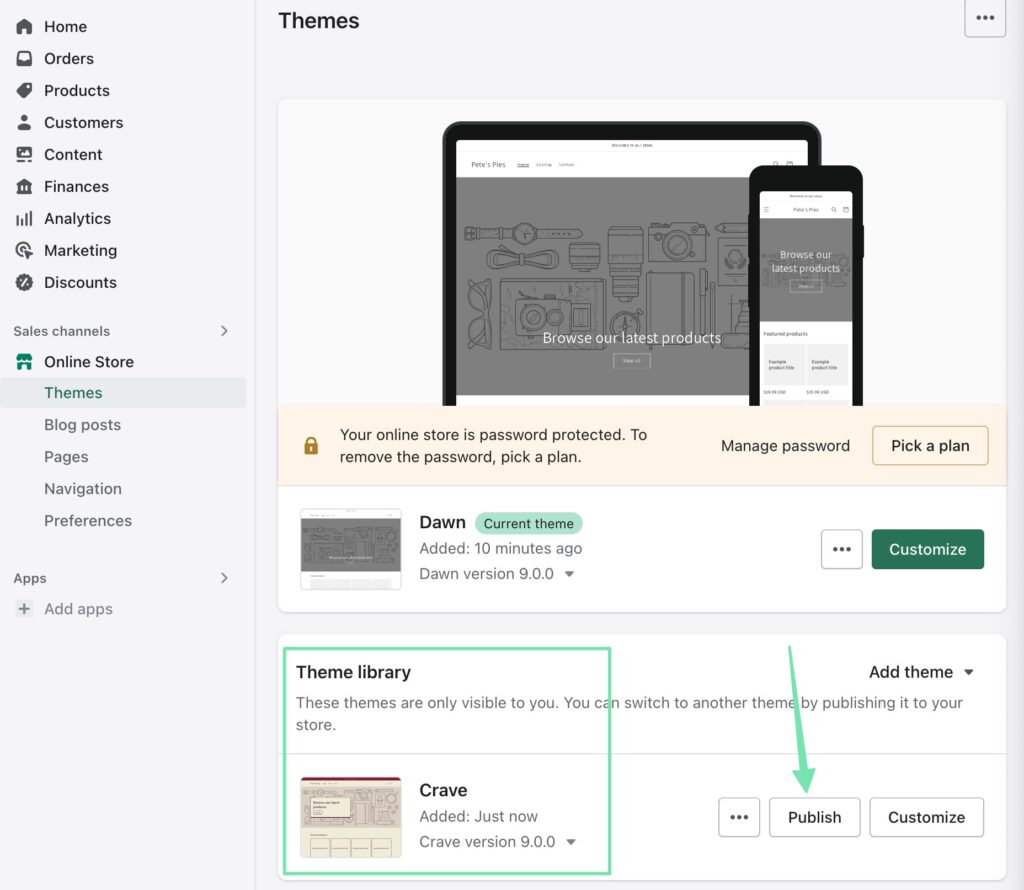Open the Products section
Image resolution: width=1024 pixels, height=890 pixels.
24,90
